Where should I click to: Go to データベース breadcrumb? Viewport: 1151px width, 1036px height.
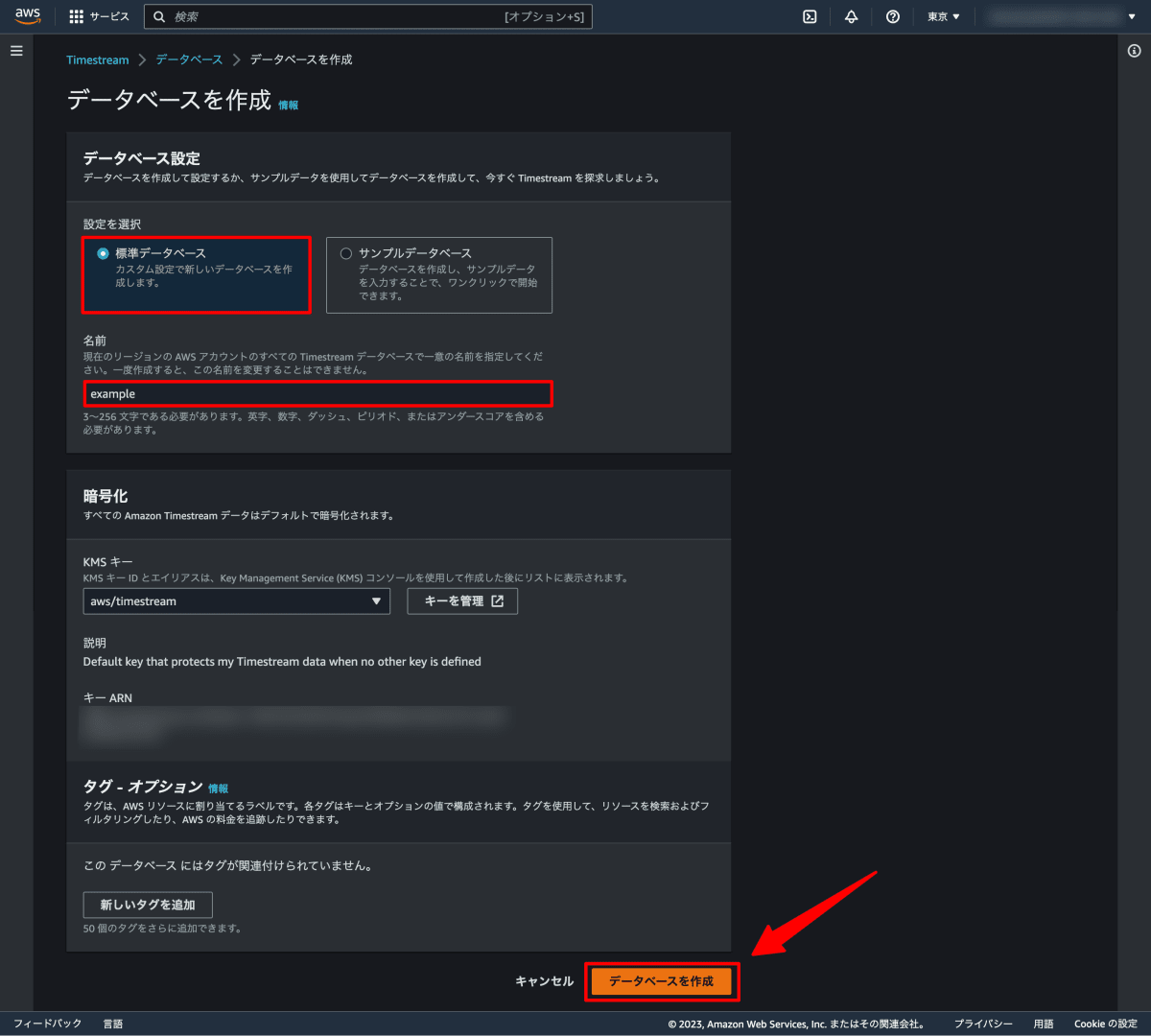(x=189, y=59)
